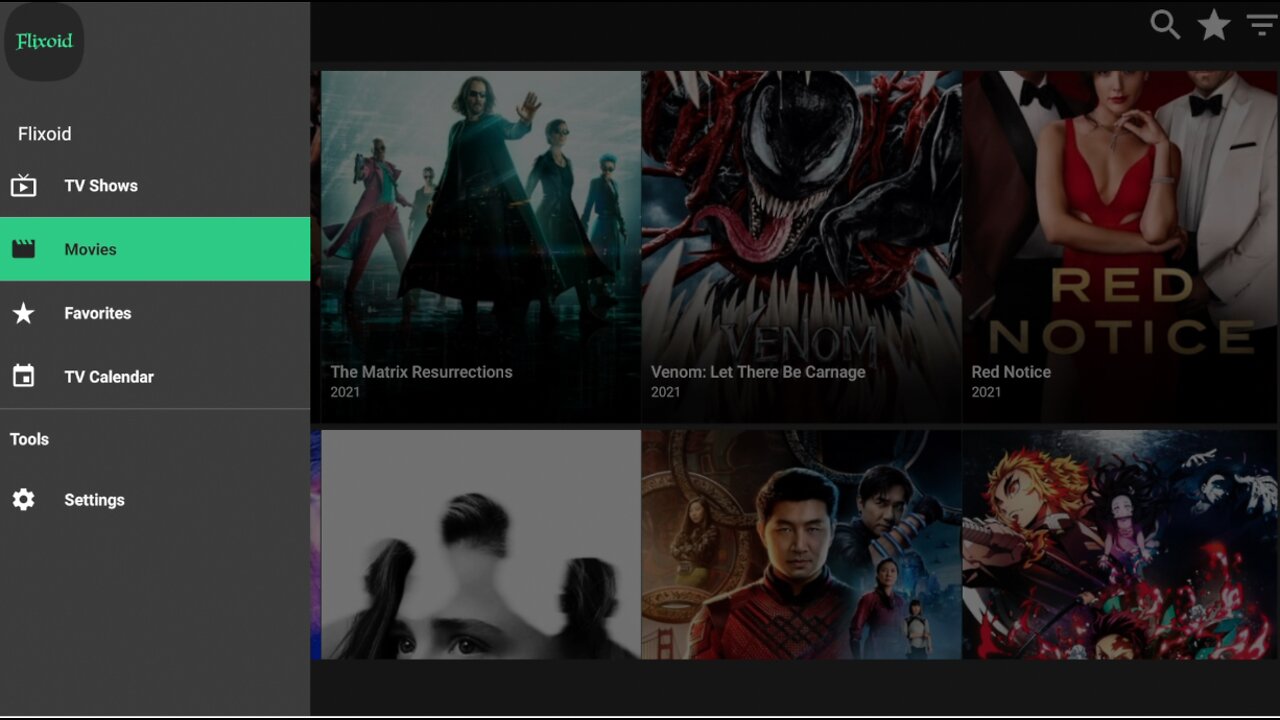Open the TV Shows menu item
This screenshot has height=720, width=1280.
(155, 186)
